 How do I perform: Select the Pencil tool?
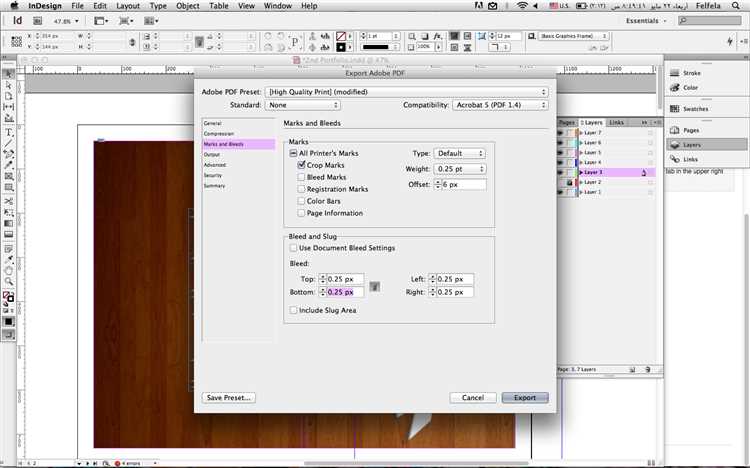(x=9, y=165)
